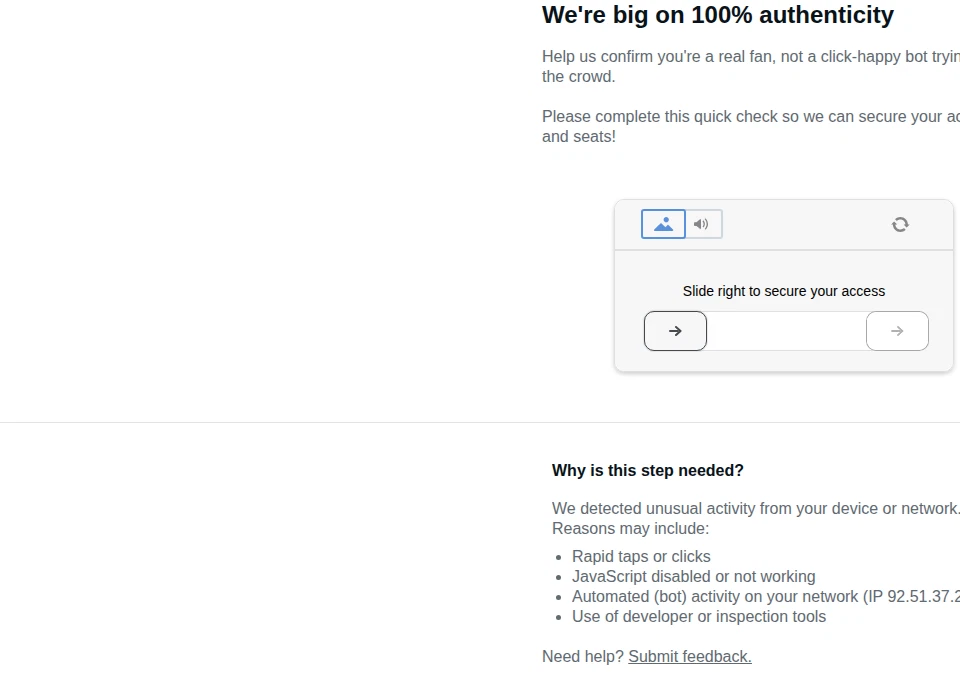Click the empty slider track middle
Screen dimensions: 960x689
click(787, 331)
